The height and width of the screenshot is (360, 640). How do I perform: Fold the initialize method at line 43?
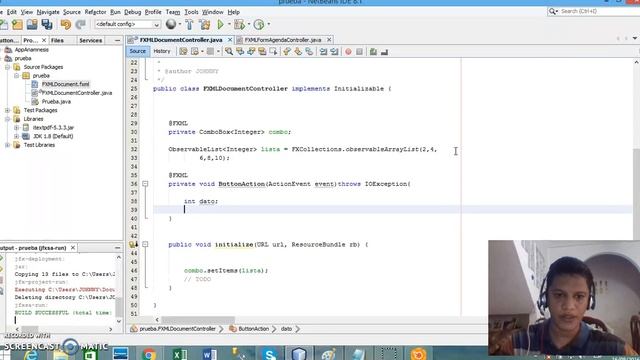(145, 244)
